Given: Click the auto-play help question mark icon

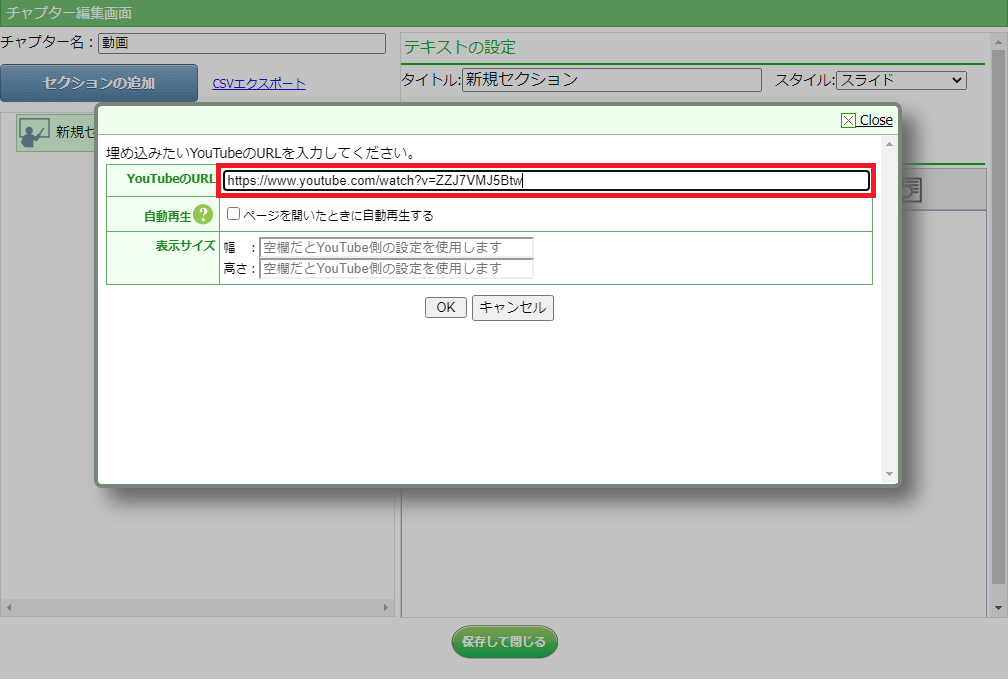Looking at the screenshot, I should [203, 215].
